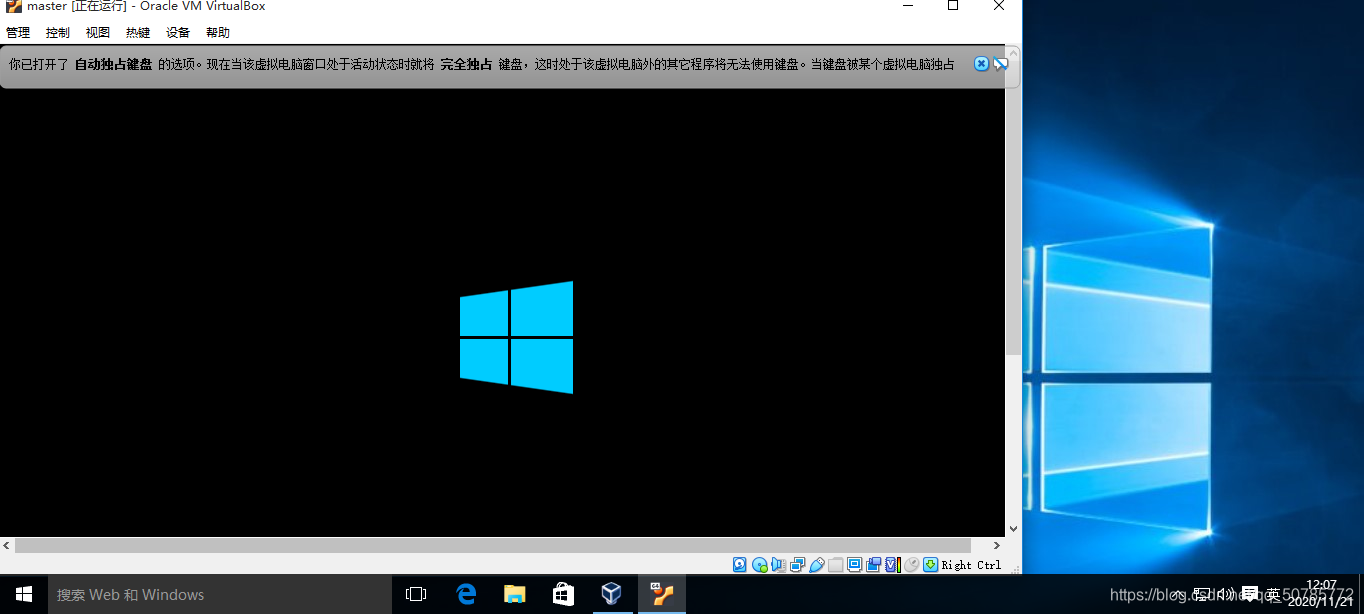Screen dimensions: 1364x614
Task: Click the 搜索 Web 和 Windows search box
Action: tap(220, 594)
